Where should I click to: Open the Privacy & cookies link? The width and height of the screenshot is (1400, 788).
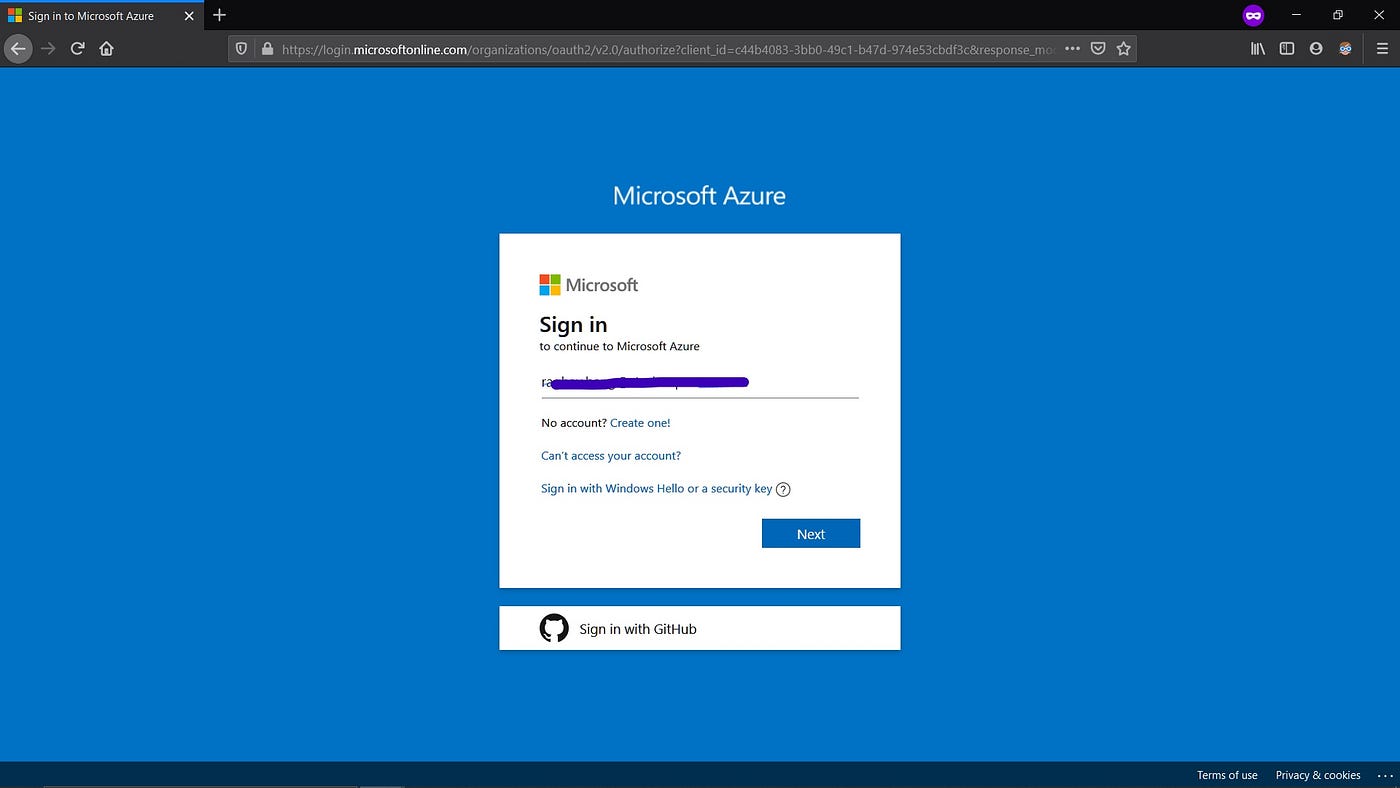[x=1318, y=775]
